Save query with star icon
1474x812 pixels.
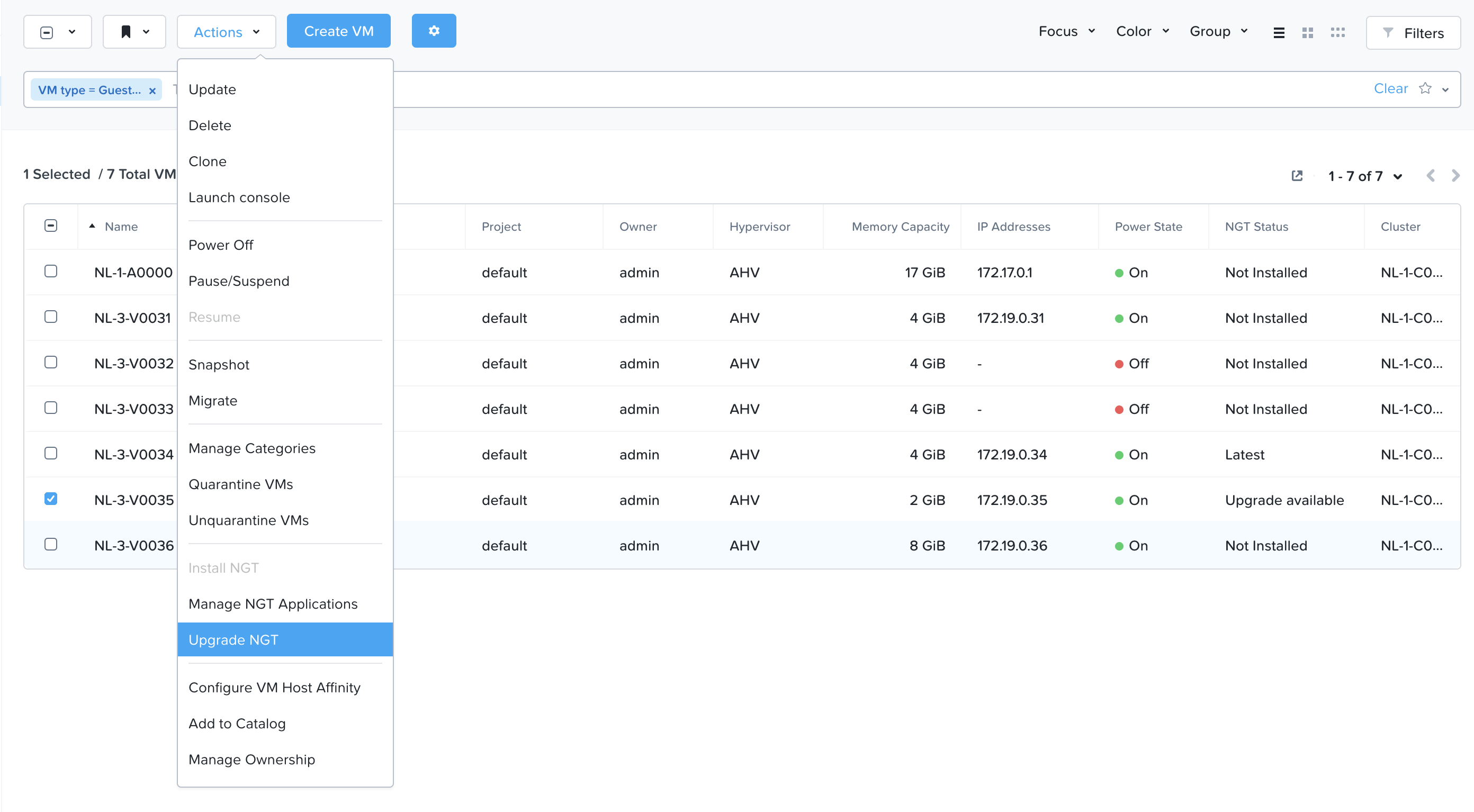point(1425,88)
